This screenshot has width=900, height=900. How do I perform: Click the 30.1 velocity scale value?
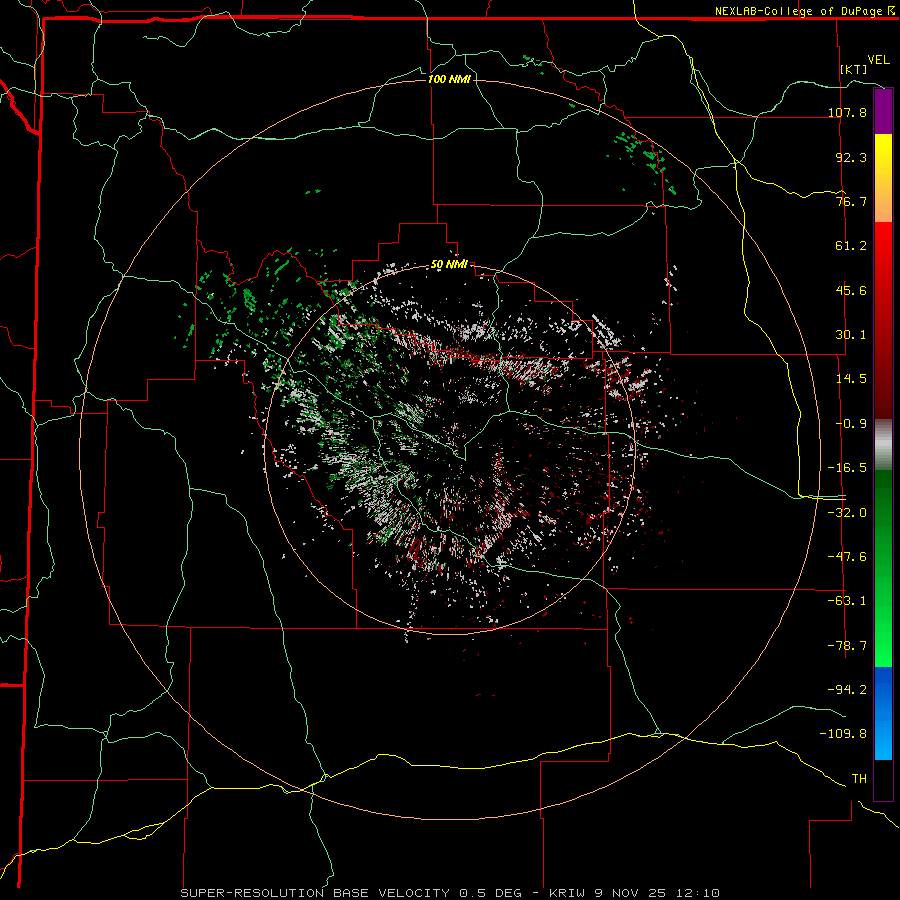point(851,335)
